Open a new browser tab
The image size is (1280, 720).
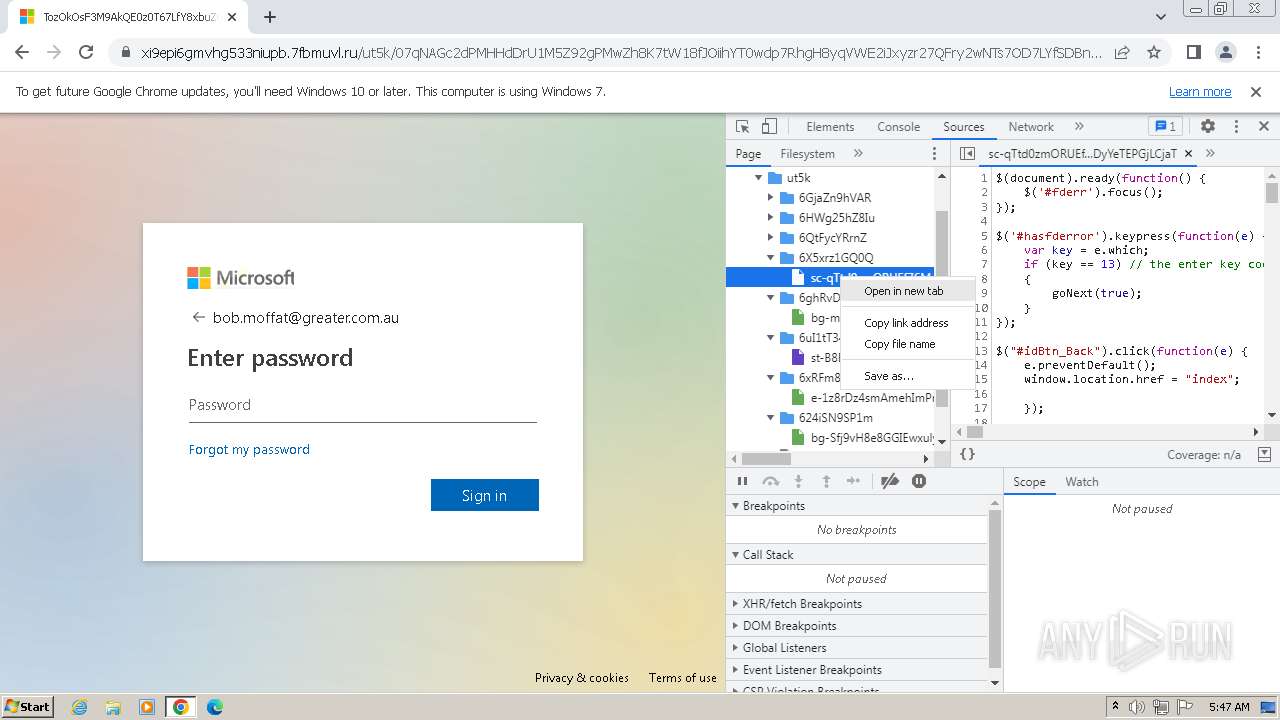[270, 17]
